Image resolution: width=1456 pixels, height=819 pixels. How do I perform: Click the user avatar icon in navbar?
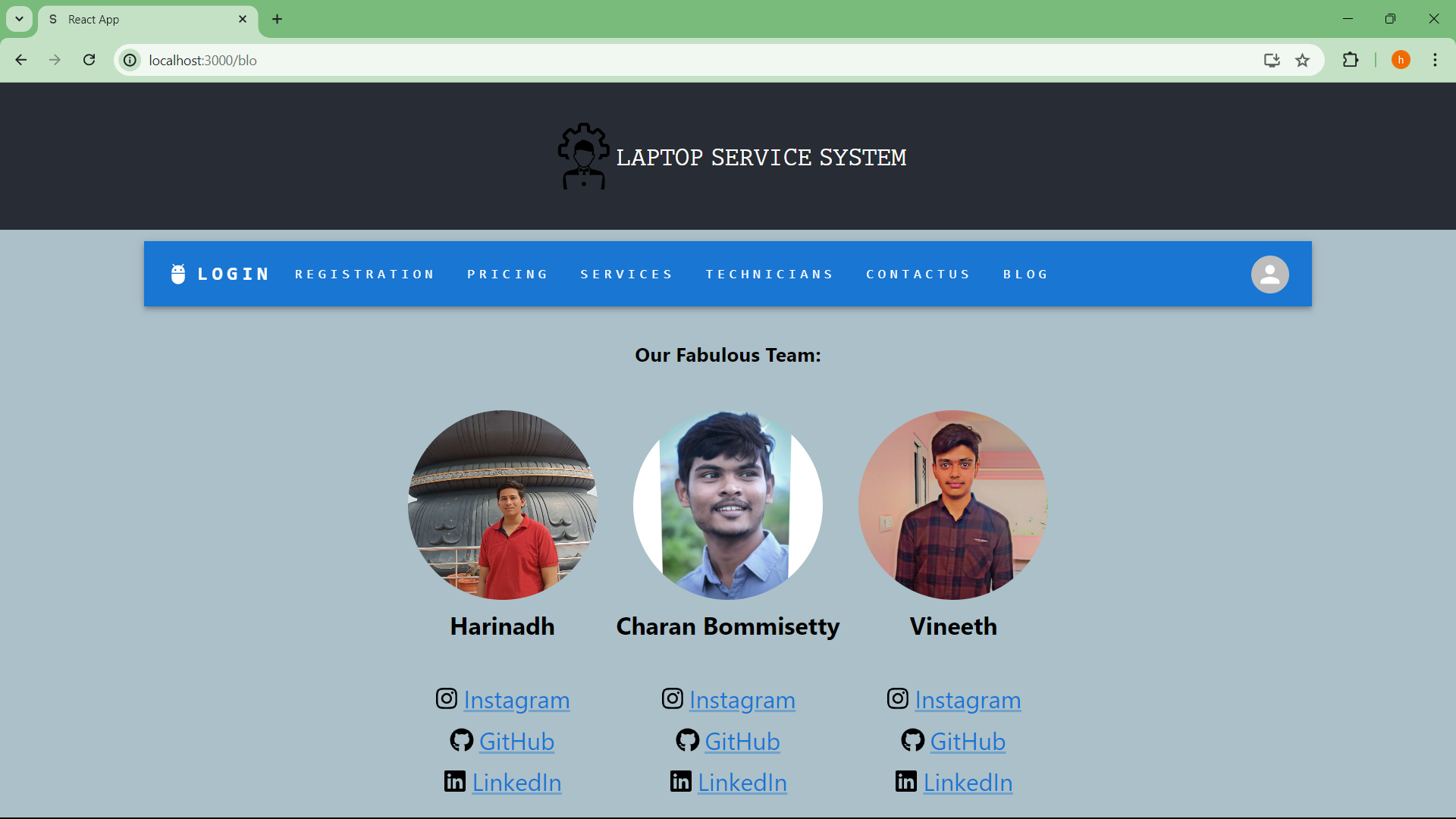point(1269,275)
